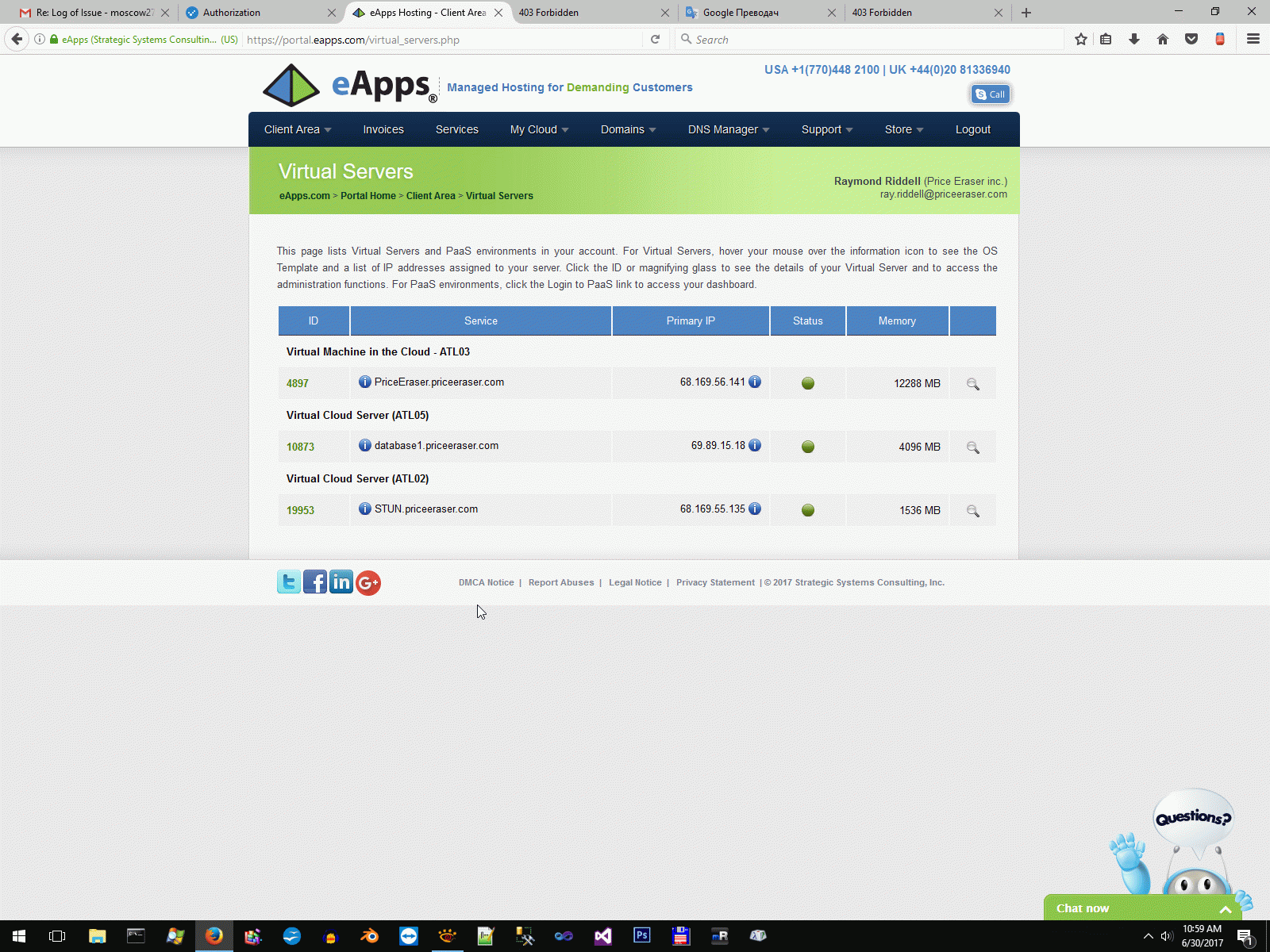This screenshot has height=952, width=1270.
Task: Open a new browser tab with plus
Action: (x=1026, y=13)
